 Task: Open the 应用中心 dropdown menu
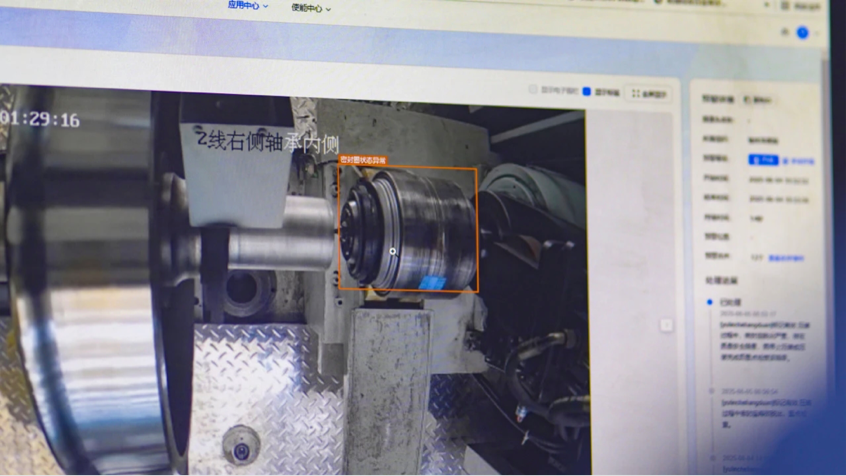click(x=246, y=6)
